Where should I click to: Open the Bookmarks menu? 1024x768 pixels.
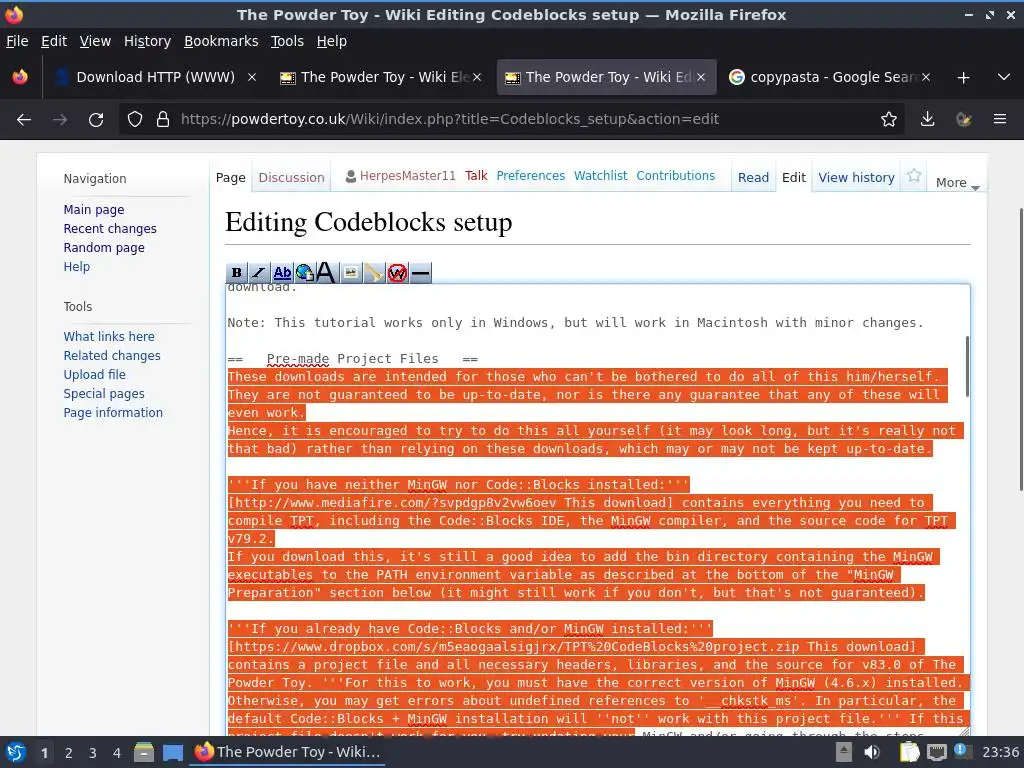click(x=221, y=41)
